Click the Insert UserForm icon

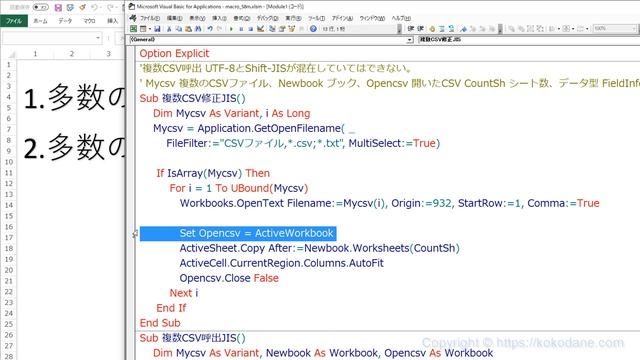pyautogui.click(x=143, y=29)
